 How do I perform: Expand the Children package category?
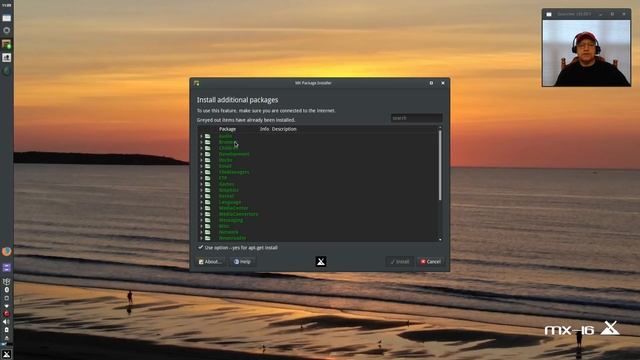(201, 148)
